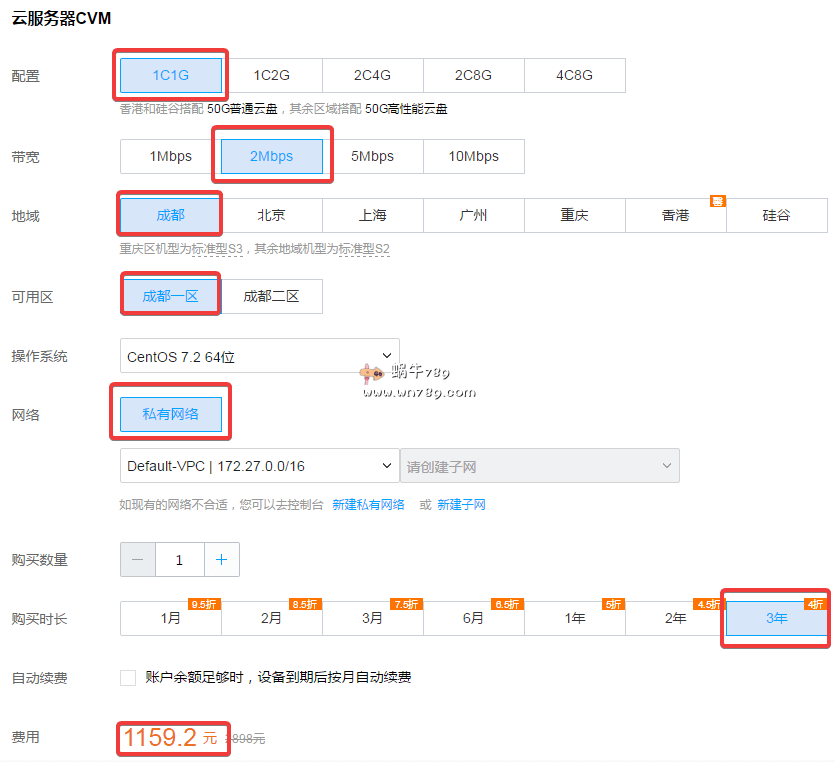Expand the Default-VPC network dropdown
The width and height of the screenshot is (835, 762).
pos(259,466)
